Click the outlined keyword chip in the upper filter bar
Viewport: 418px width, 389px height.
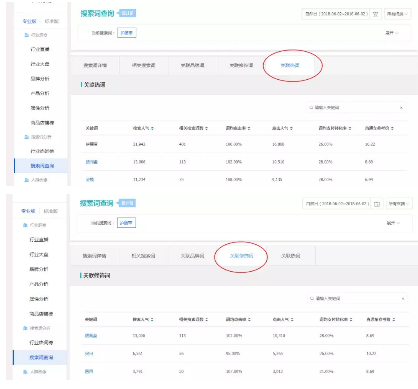tap(127, 33)
